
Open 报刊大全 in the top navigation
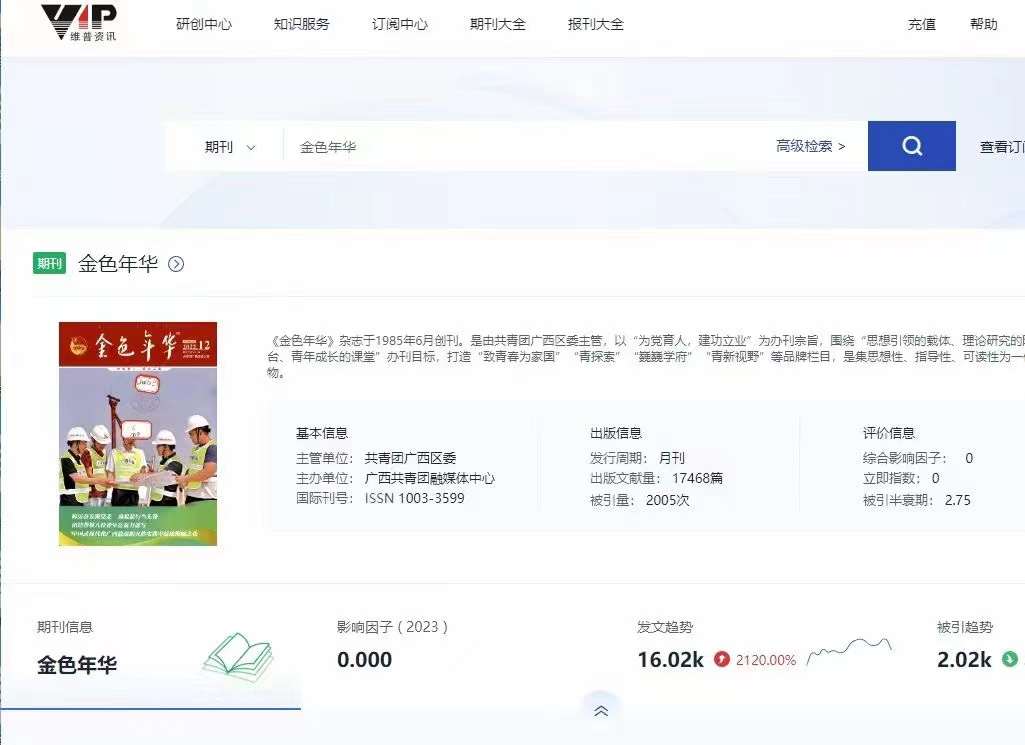coord(596,24)
